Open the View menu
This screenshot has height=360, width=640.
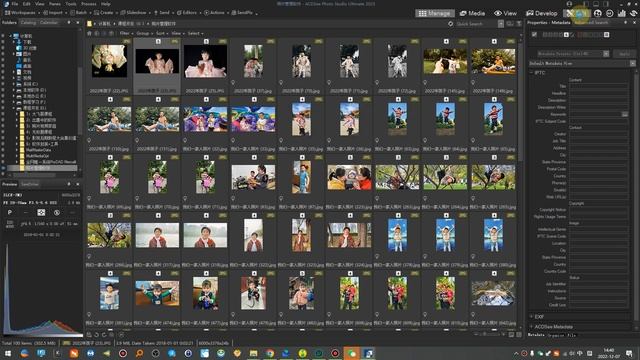pyautogui.click(x=40, y=4)
